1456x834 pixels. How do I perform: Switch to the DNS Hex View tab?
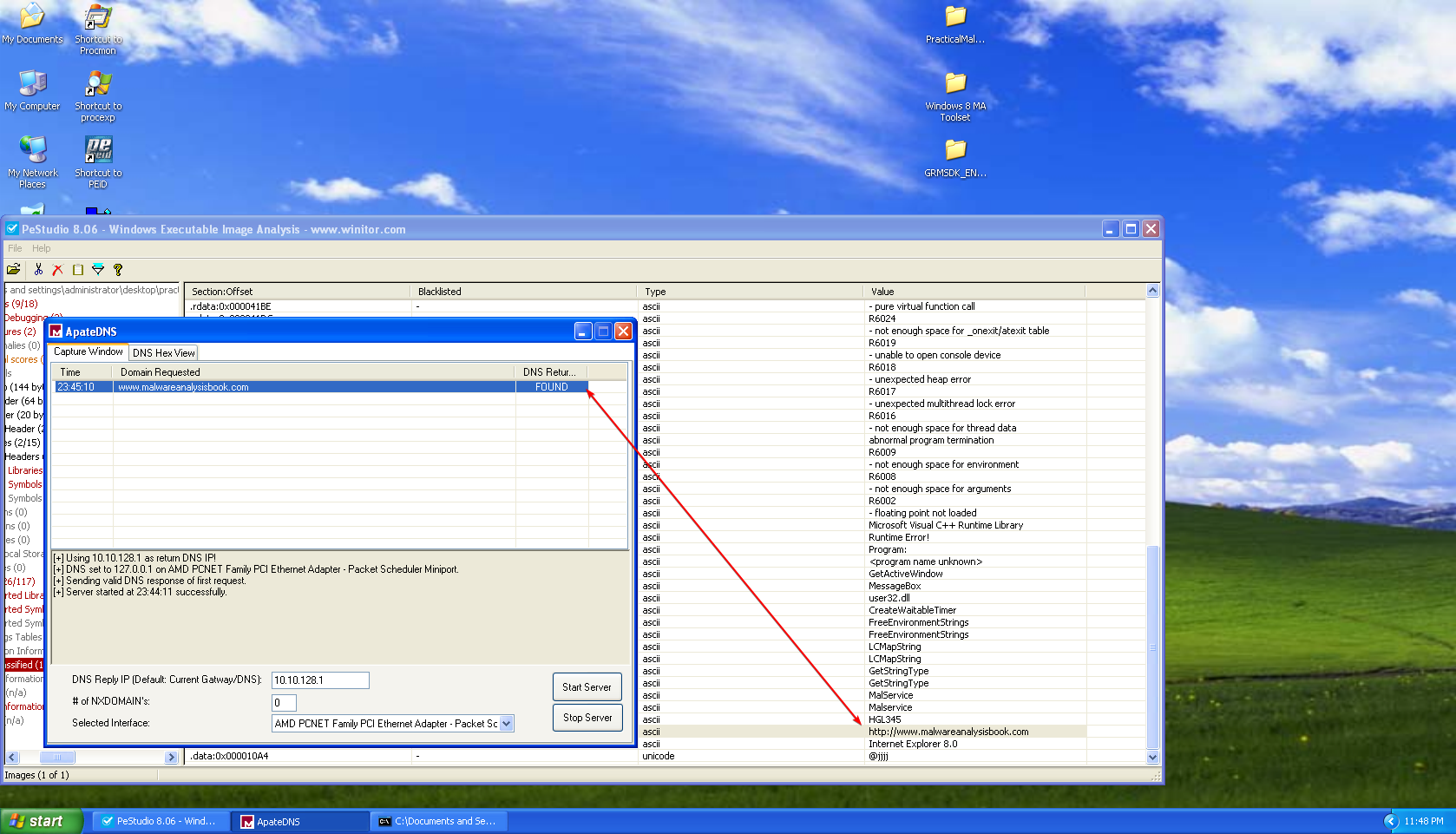coord(163,353)
